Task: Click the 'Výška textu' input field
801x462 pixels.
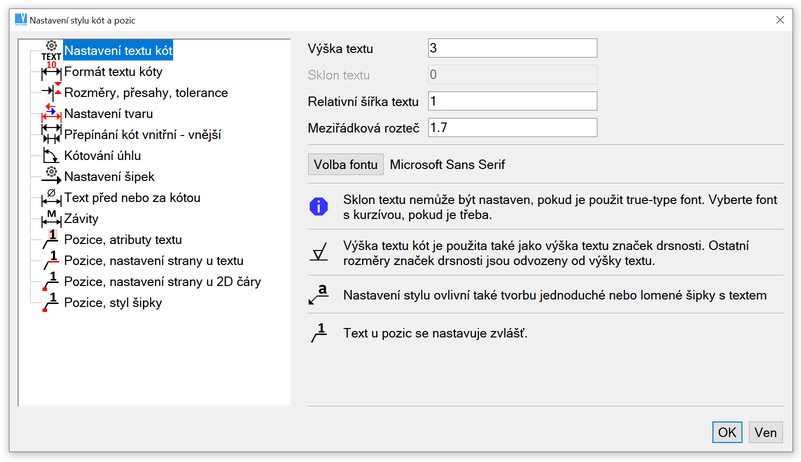Action: point(511,48)
